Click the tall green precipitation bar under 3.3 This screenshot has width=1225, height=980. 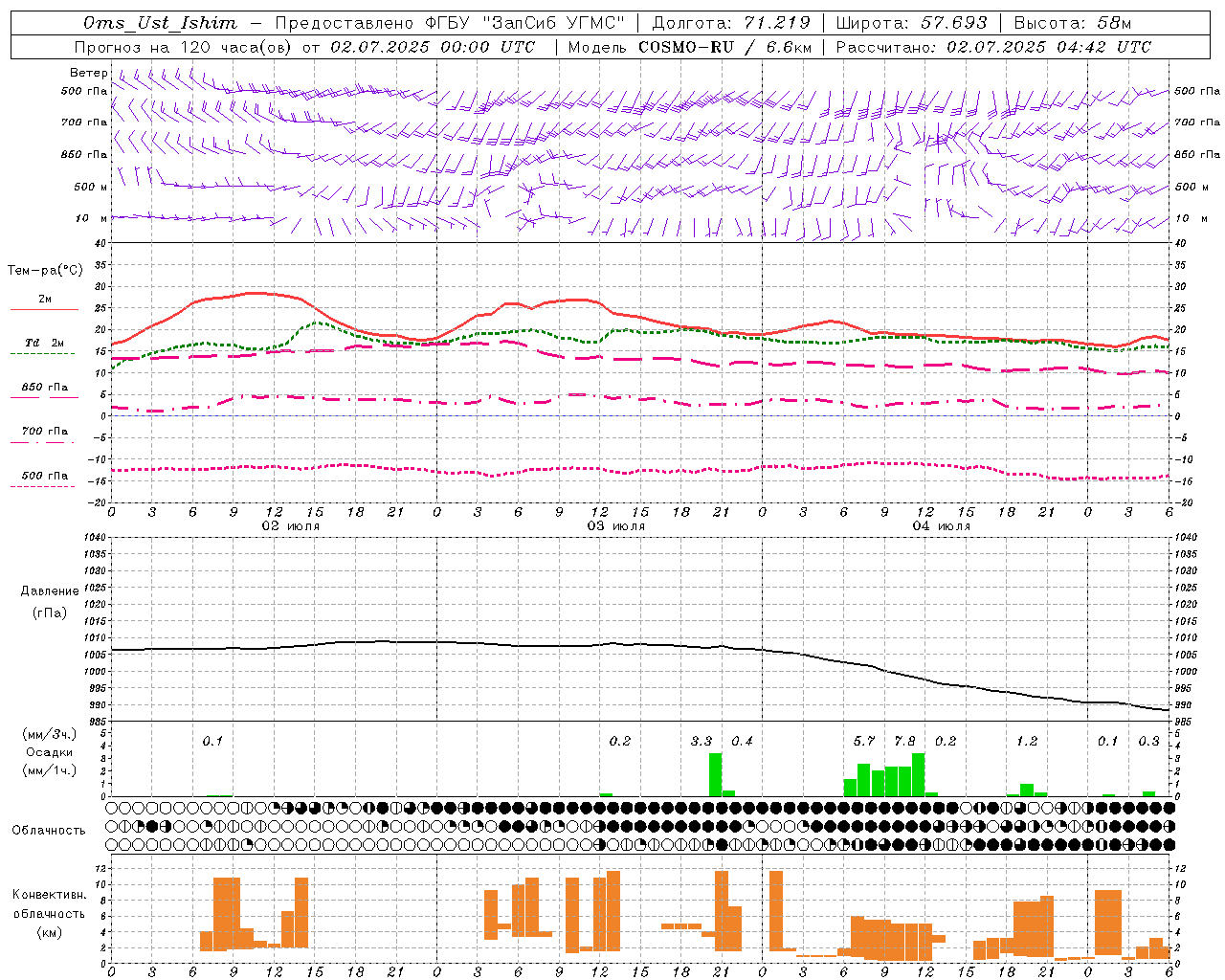pos(715,775)
